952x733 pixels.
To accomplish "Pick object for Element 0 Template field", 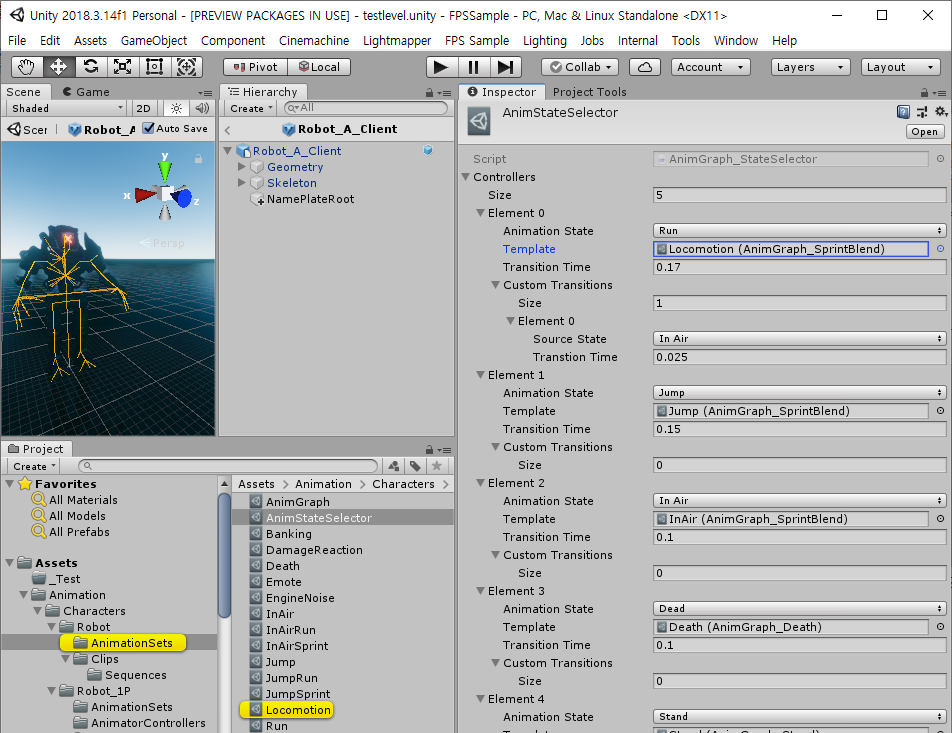I will [940, 249].
